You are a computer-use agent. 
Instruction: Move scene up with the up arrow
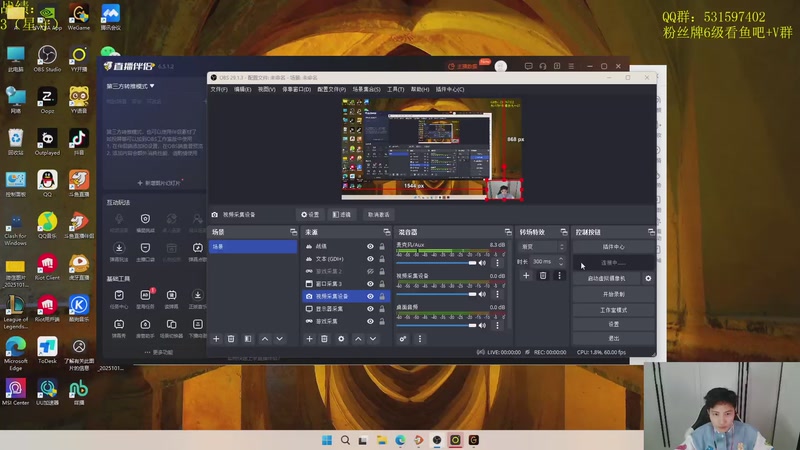point(265,339)
